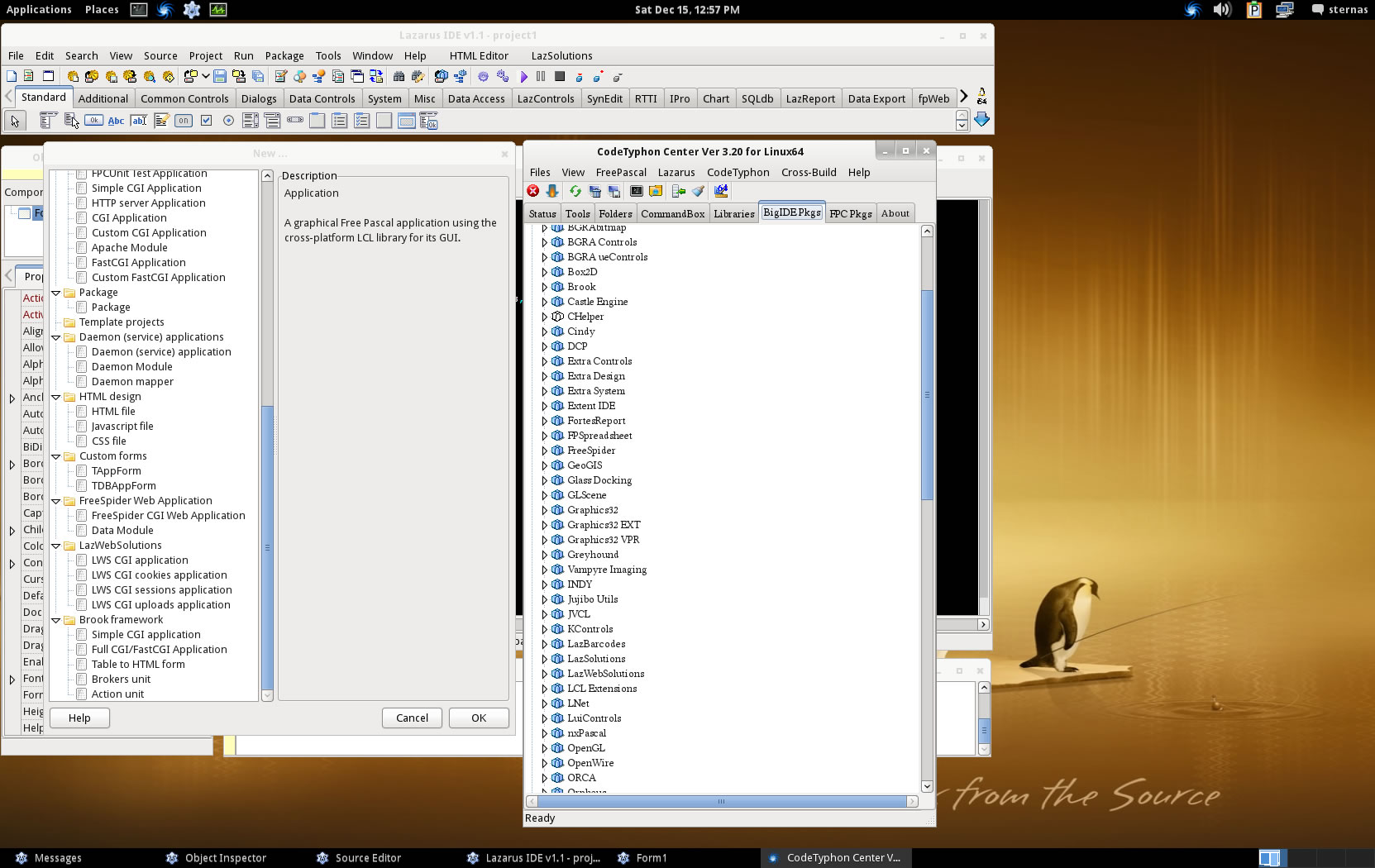Run the project with the play icon

[523, 76]
